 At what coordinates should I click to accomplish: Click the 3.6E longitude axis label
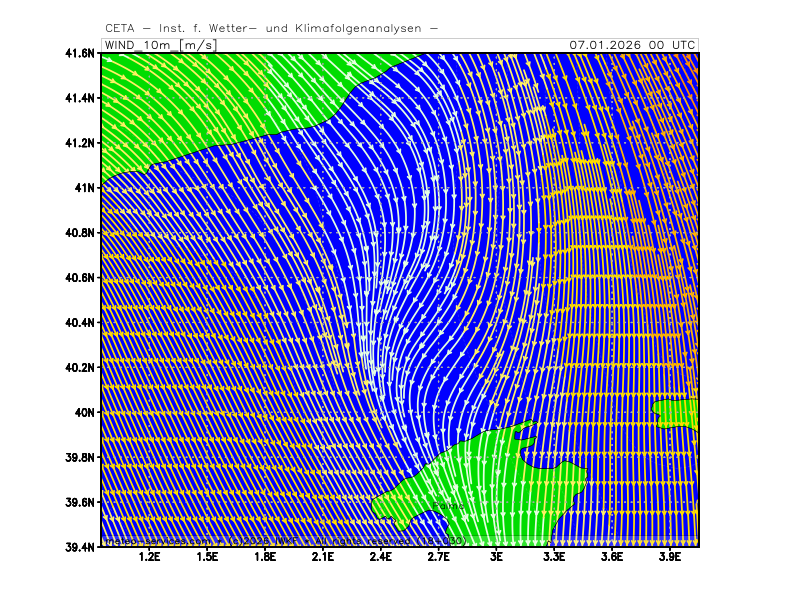tap(611, 557)
